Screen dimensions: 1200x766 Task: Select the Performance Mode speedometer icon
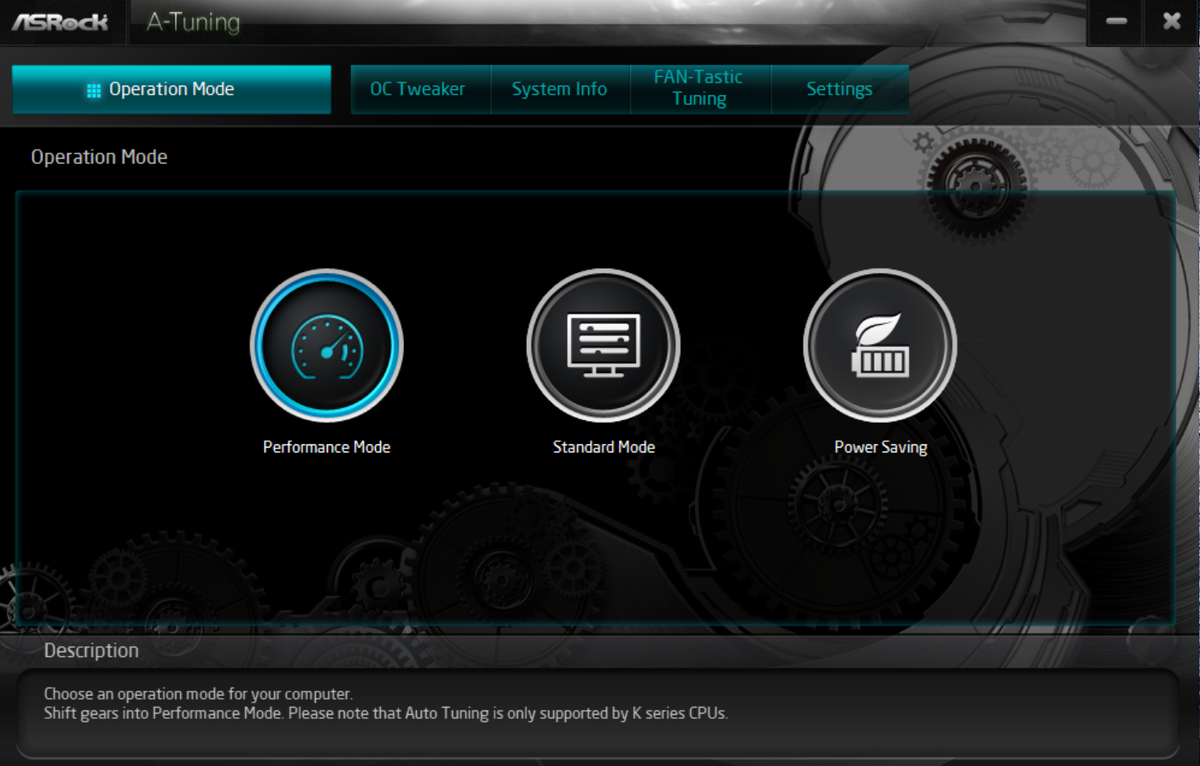pyautogui.click(x=327, y=346)
